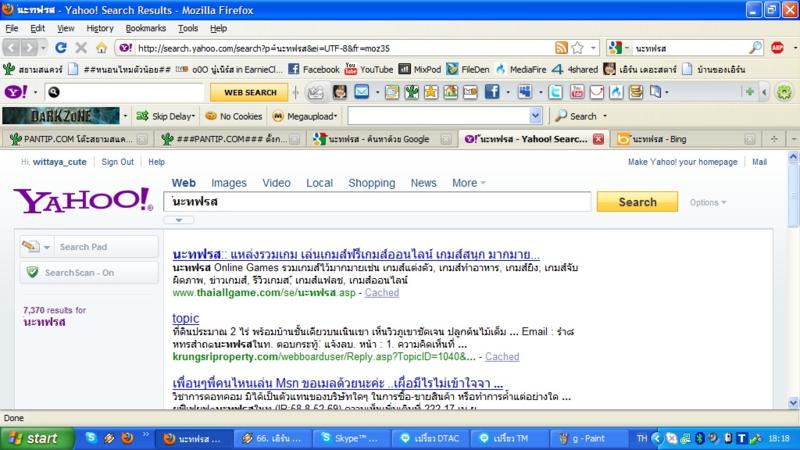Click the DarkZone toolbar logo

pos(61,116)
